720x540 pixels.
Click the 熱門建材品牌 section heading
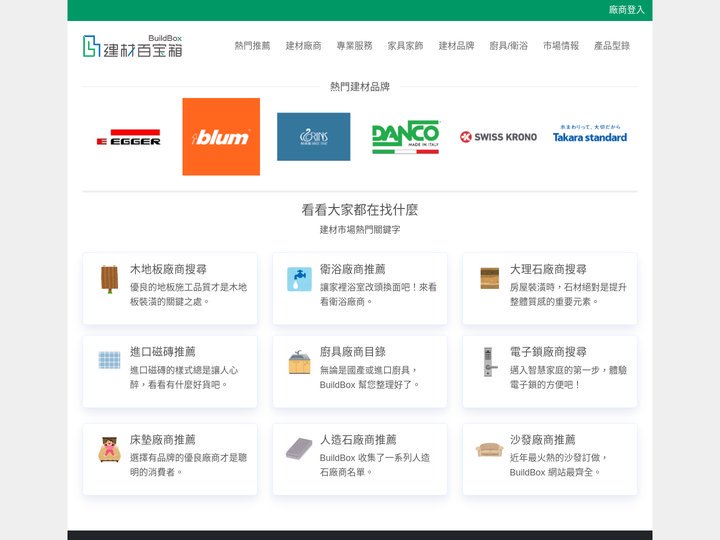[x=360, y=86]
